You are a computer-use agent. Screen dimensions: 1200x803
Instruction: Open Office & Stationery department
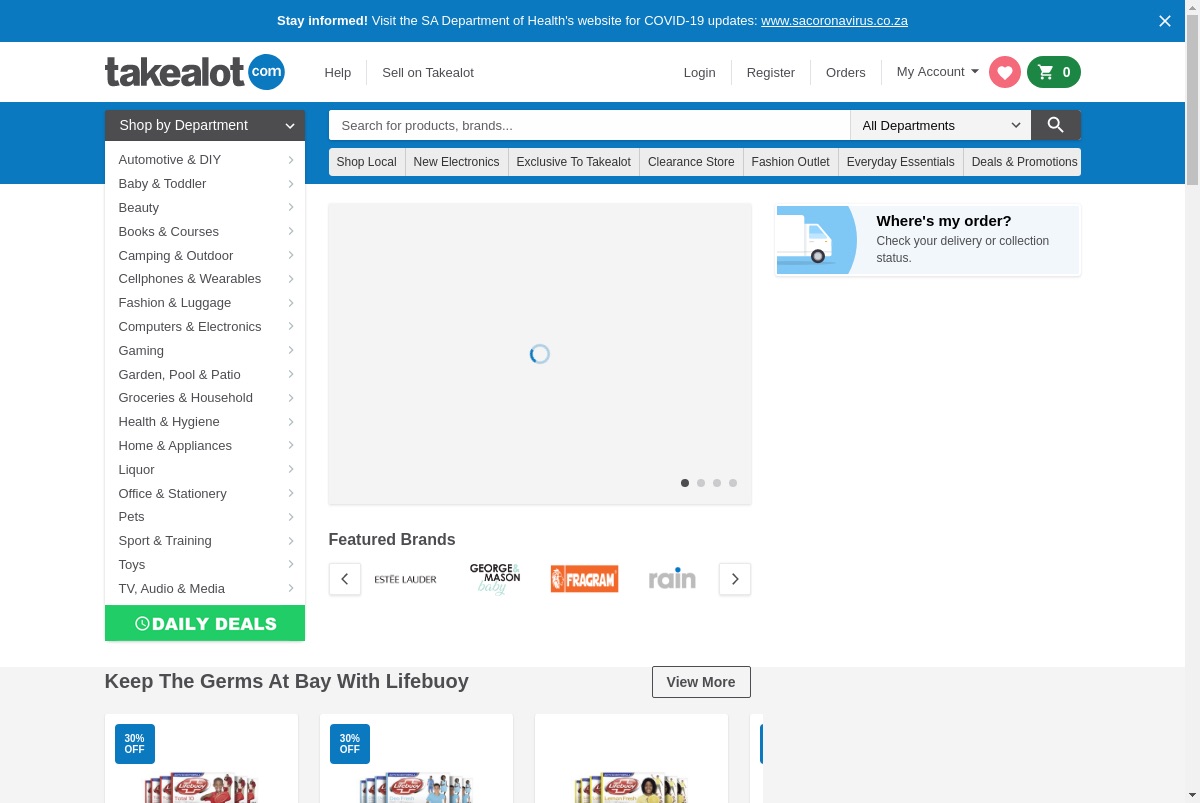pyautogui.click(x=205, y=494)
